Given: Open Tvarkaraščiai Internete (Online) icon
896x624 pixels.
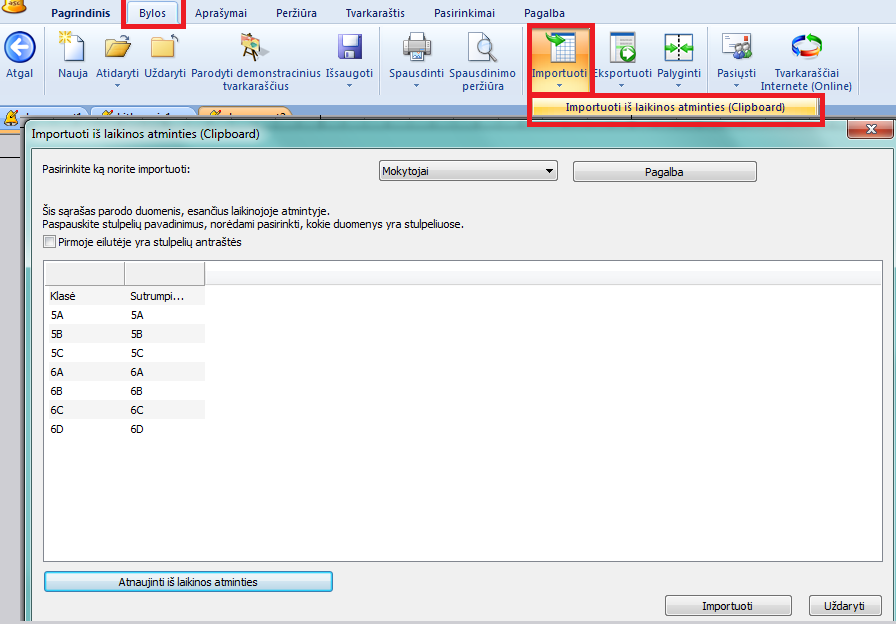Looking at the screenshot, I should click(x=805, y=48).
